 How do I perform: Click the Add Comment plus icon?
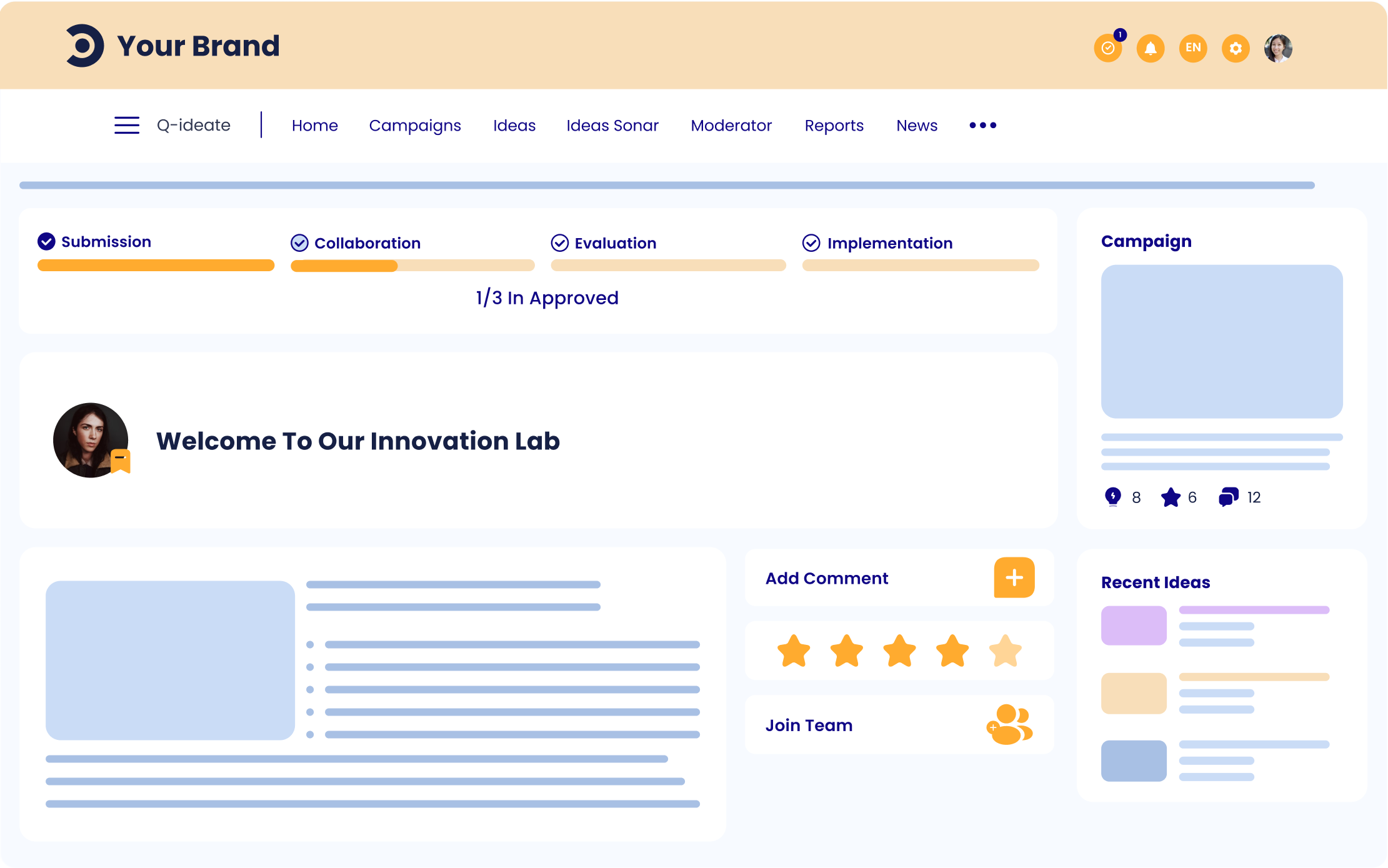tap(1014, 578)
